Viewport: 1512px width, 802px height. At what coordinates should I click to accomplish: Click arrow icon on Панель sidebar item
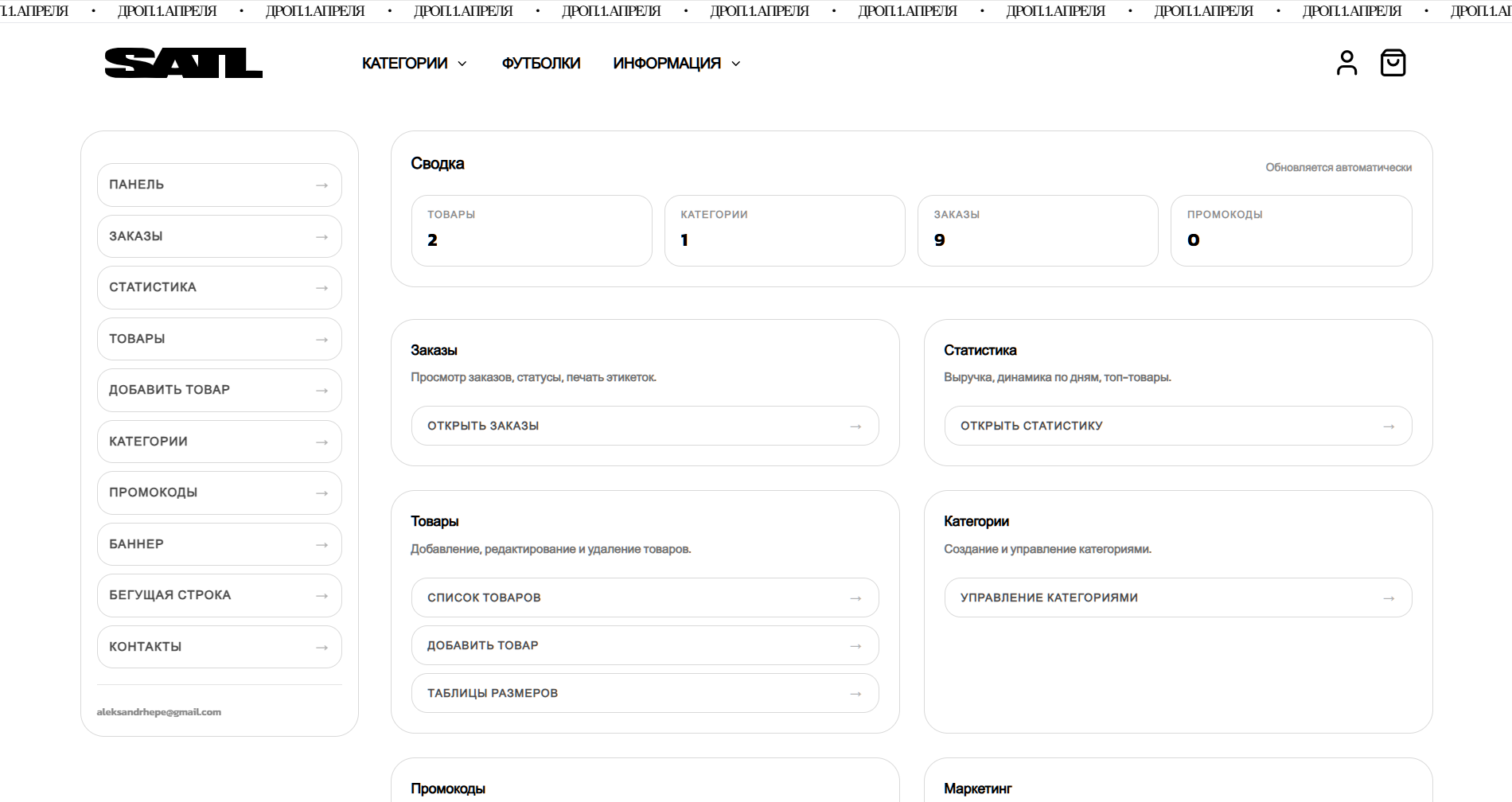click(x=321, y=185)
